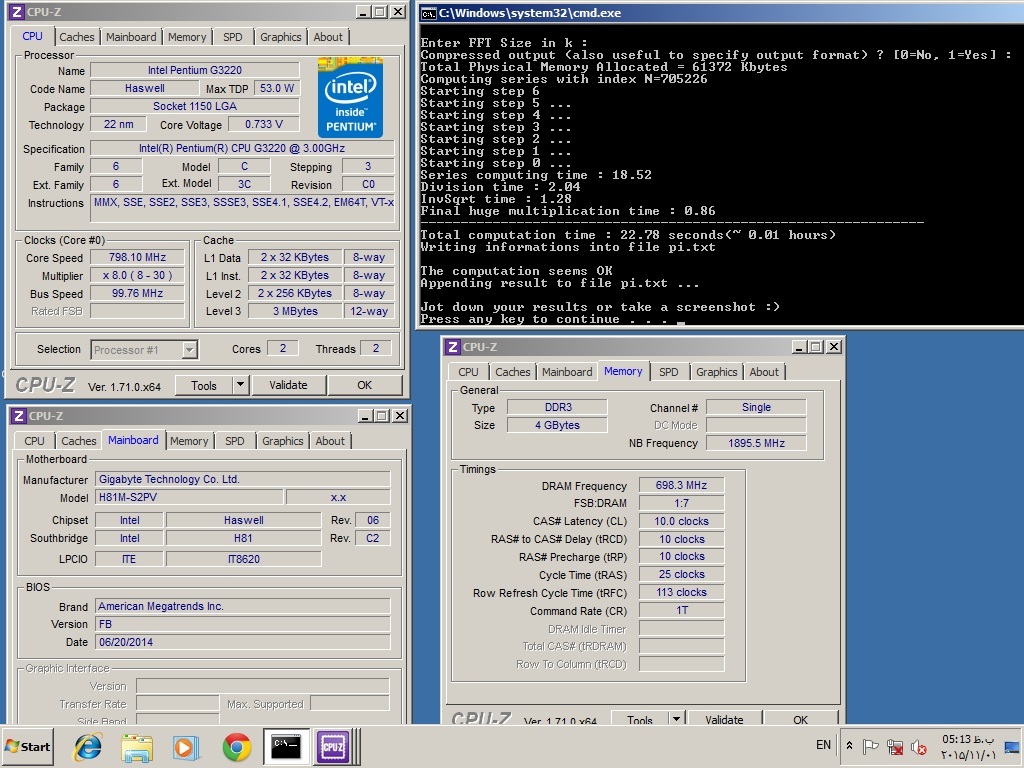The height and width of the screenshot is (768, 1024).
Task: Open Graphics tab in the Mainboard window
Action: pos(283,441)
